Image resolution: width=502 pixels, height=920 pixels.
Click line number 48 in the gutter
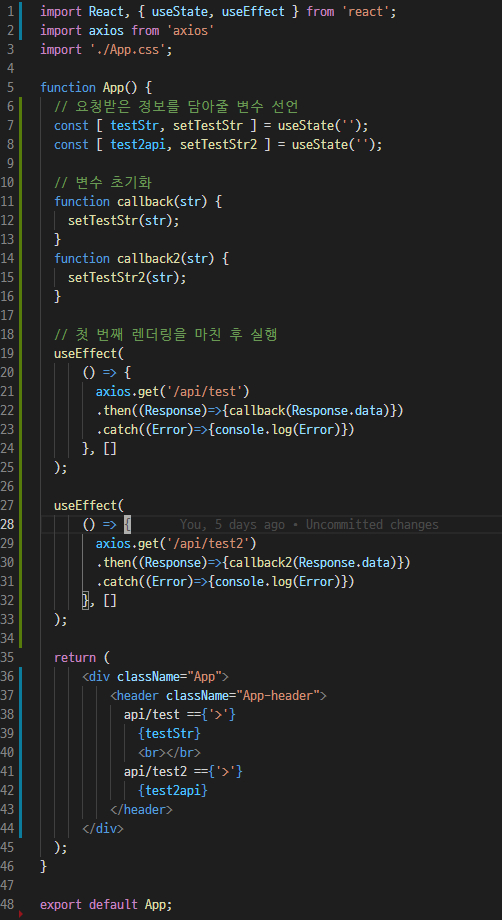(7, 905)
